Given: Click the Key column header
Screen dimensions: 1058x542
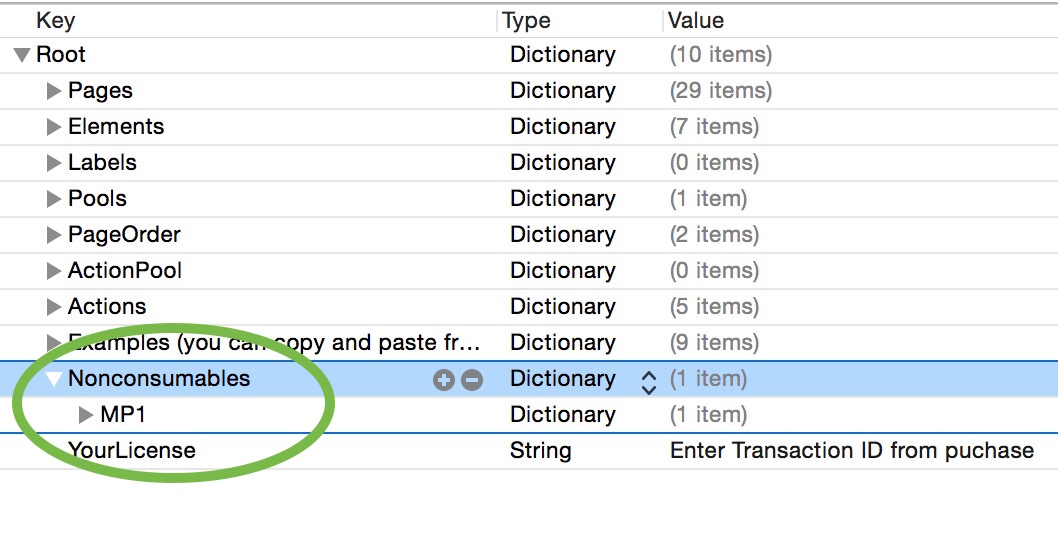Looking at the screenshot, I should click(x=55, y=20).
